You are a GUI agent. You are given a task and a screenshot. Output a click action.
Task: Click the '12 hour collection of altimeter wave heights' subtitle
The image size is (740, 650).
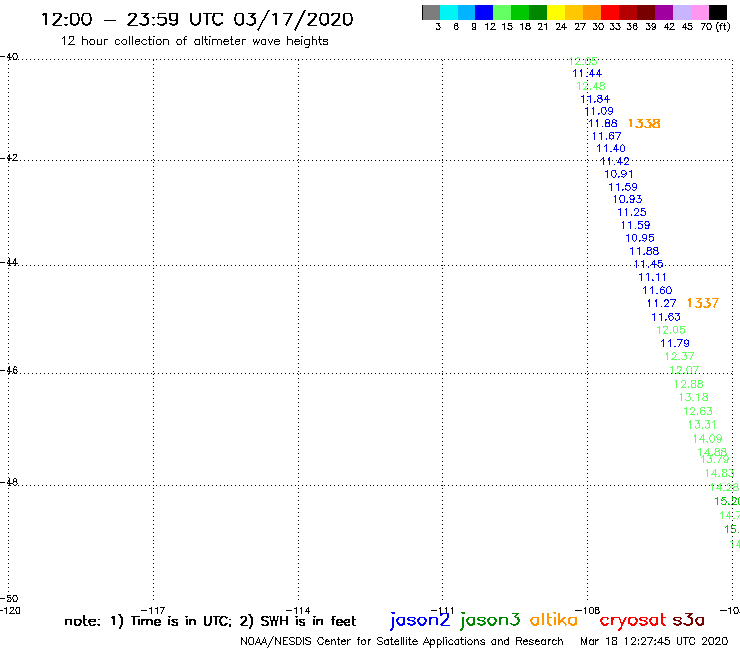tap(194, 41)
